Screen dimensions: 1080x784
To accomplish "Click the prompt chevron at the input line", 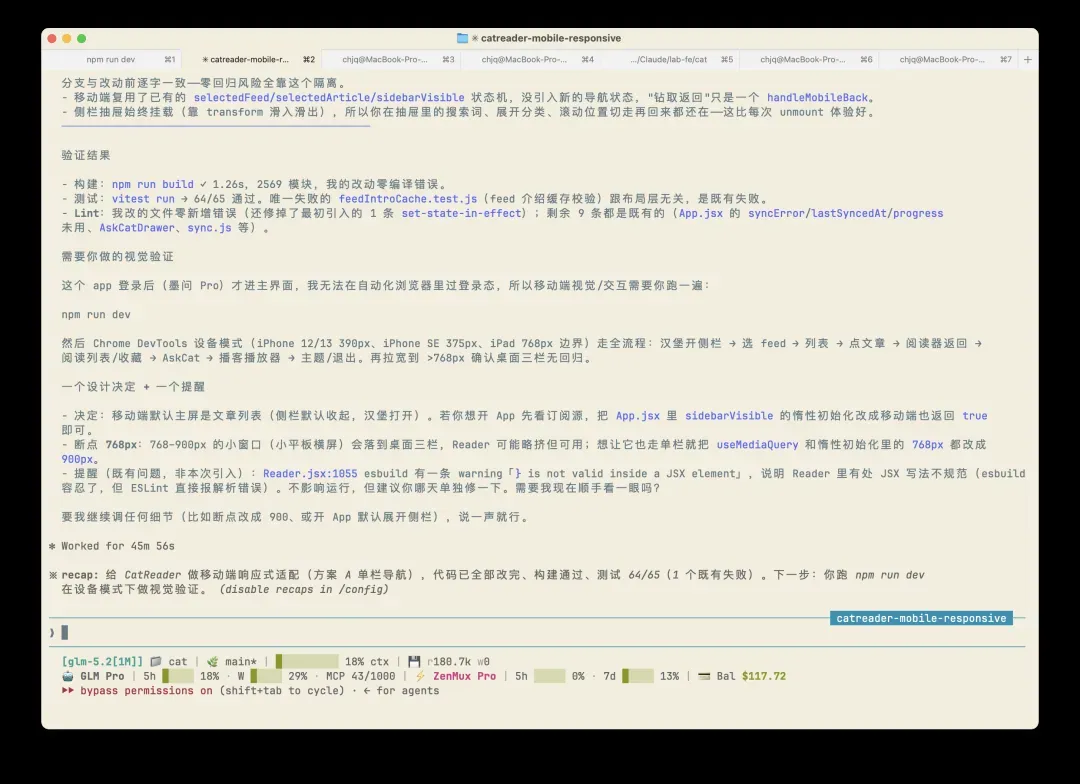I will [52, 632].
